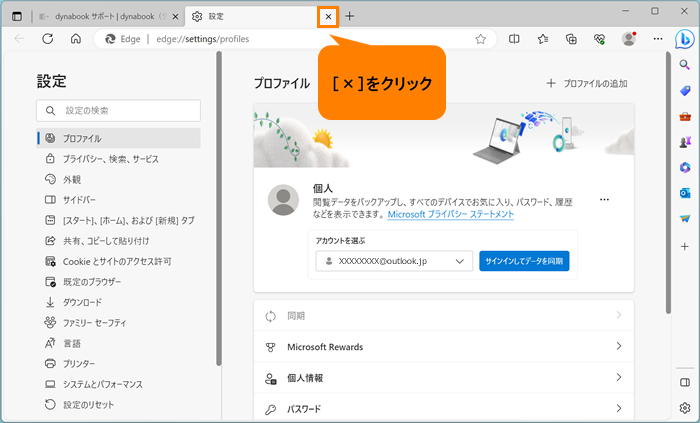Open the profile avatar in toolbar
This screenshot has height=423, width=700.
[629, 39]
